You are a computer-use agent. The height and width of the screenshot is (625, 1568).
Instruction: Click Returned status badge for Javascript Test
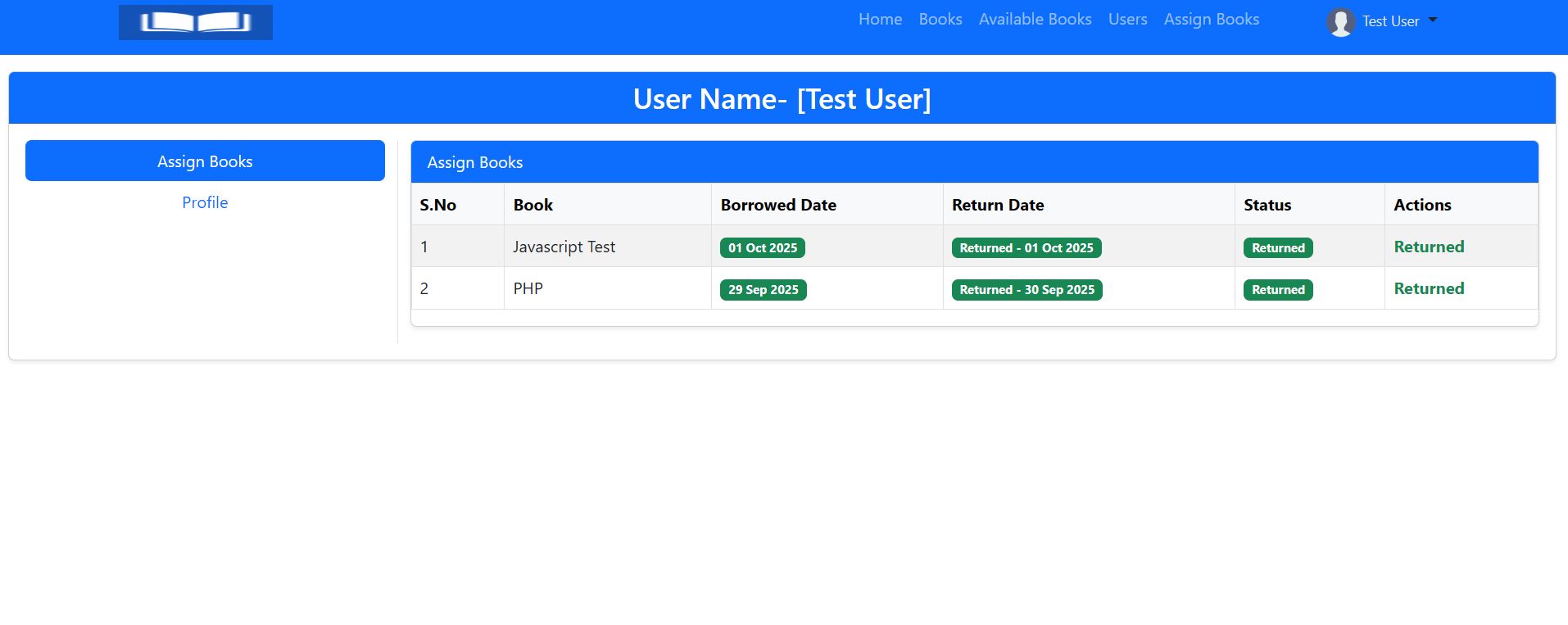[x=1277, y=248]
